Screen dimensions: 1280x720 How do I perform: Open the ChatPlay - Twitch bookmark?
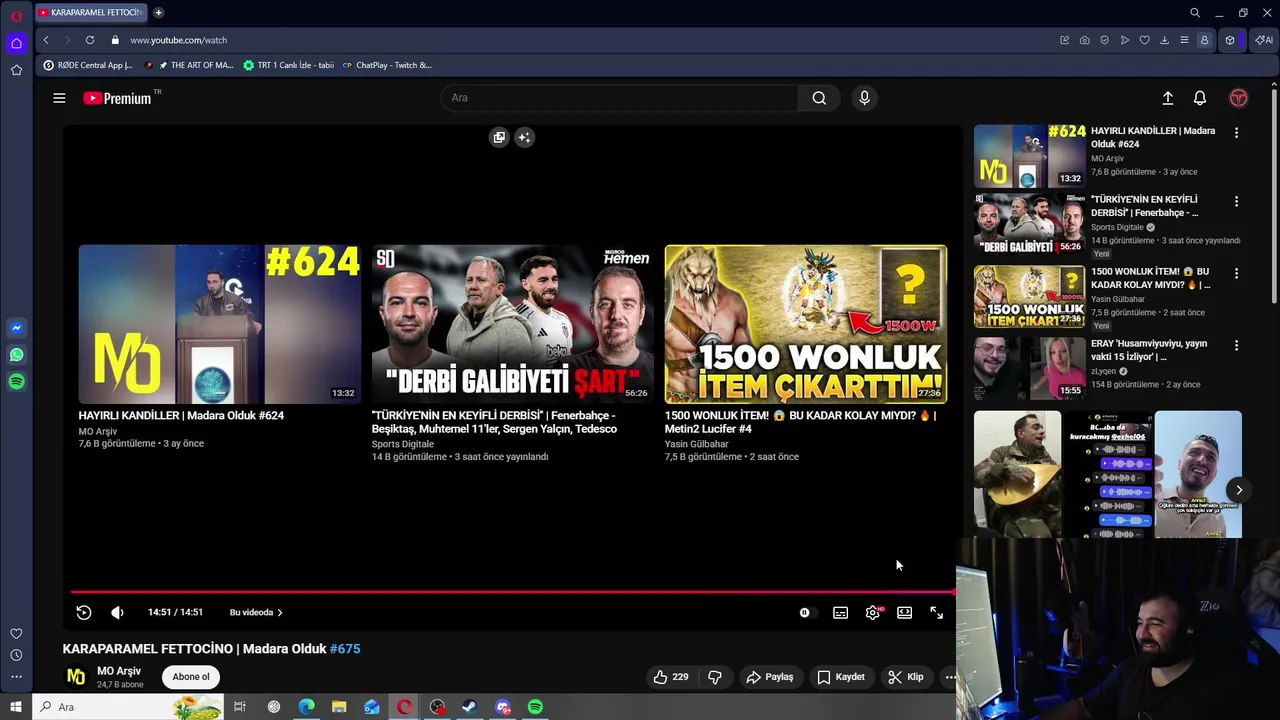tap(387, 65)
